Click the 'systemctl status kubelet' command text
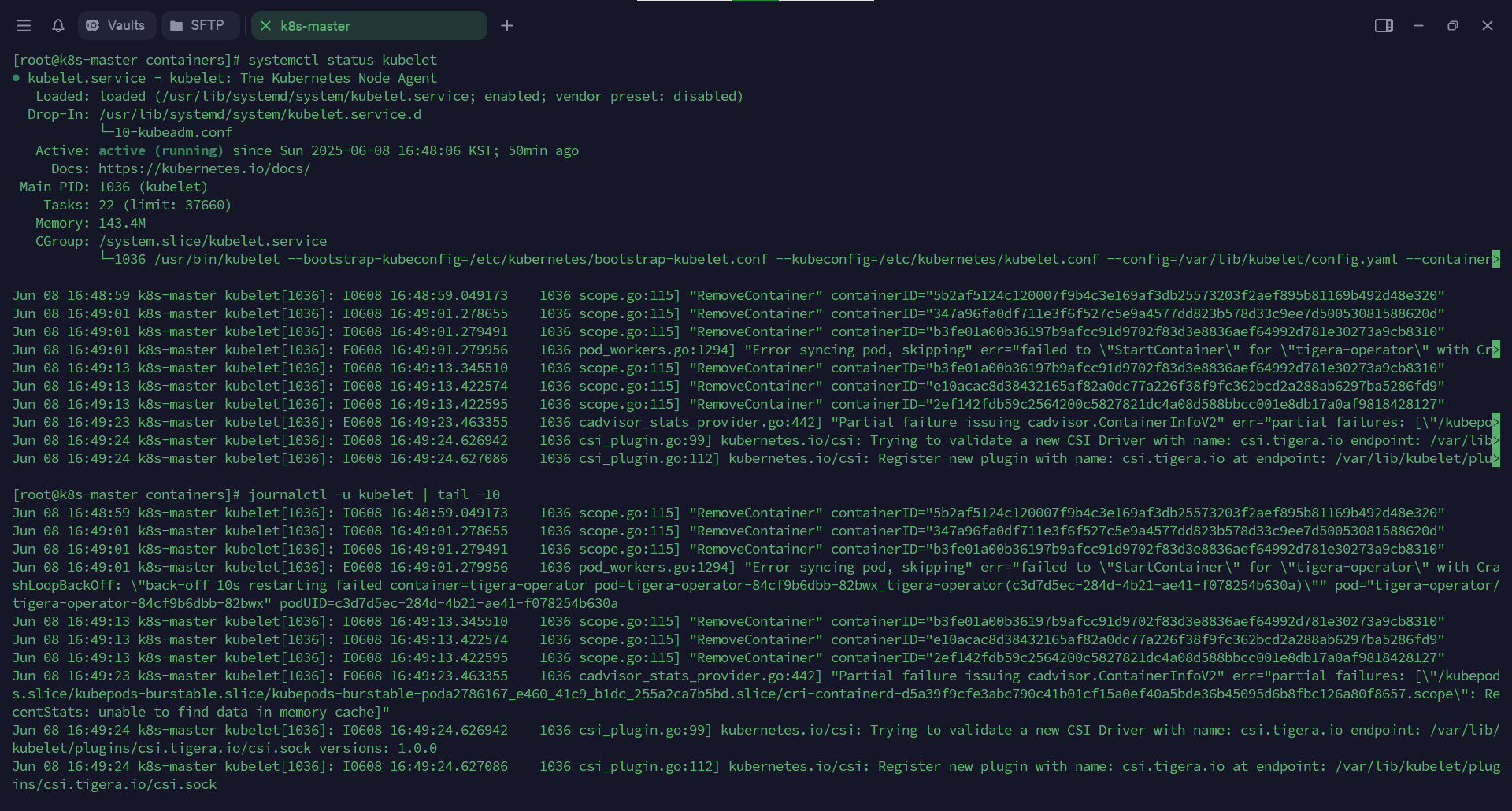This screenshot has height=811, width=1512. [343, 60]
